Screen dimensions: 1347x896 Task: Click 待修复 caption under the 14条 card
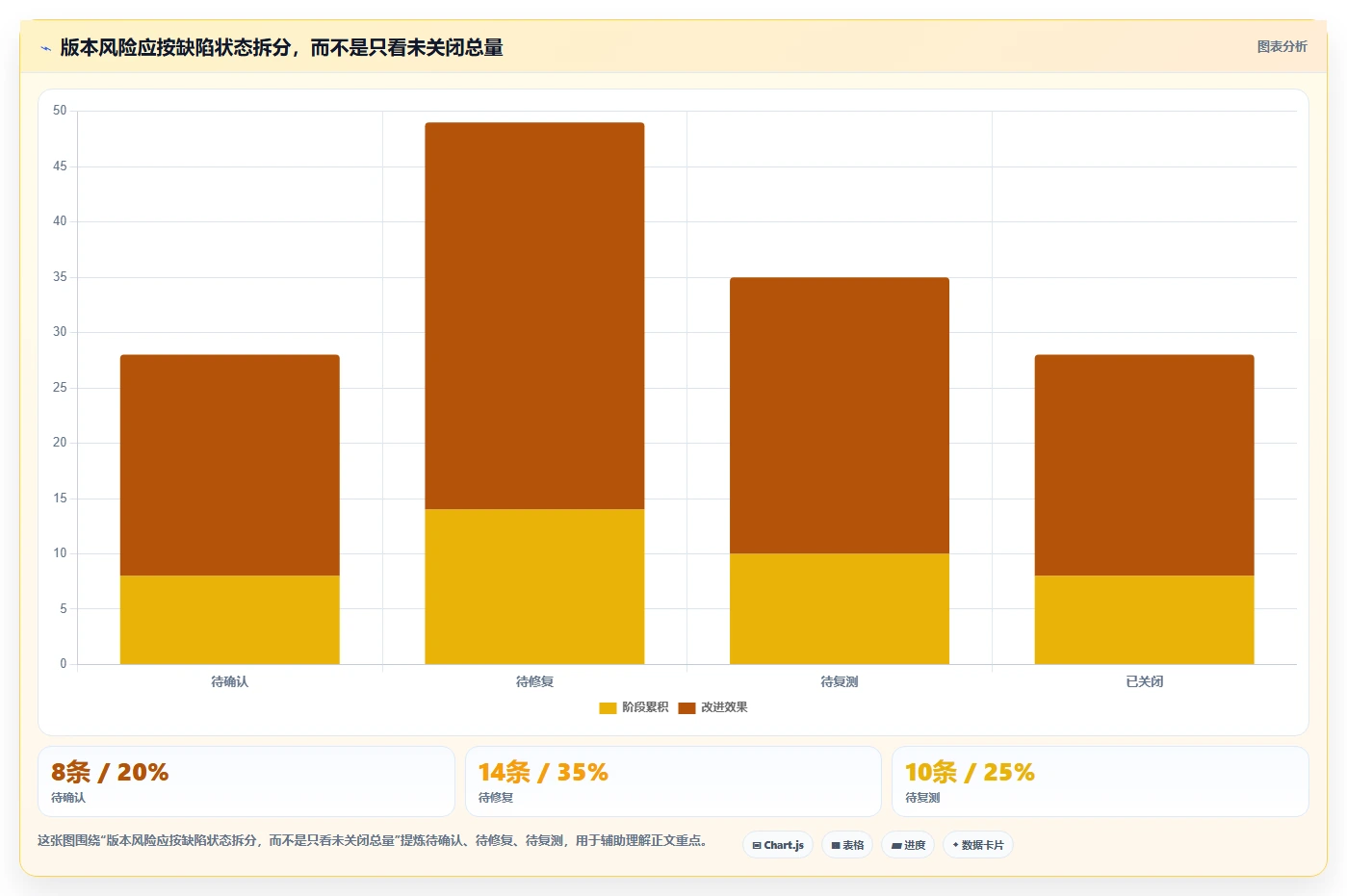point(496,798)
